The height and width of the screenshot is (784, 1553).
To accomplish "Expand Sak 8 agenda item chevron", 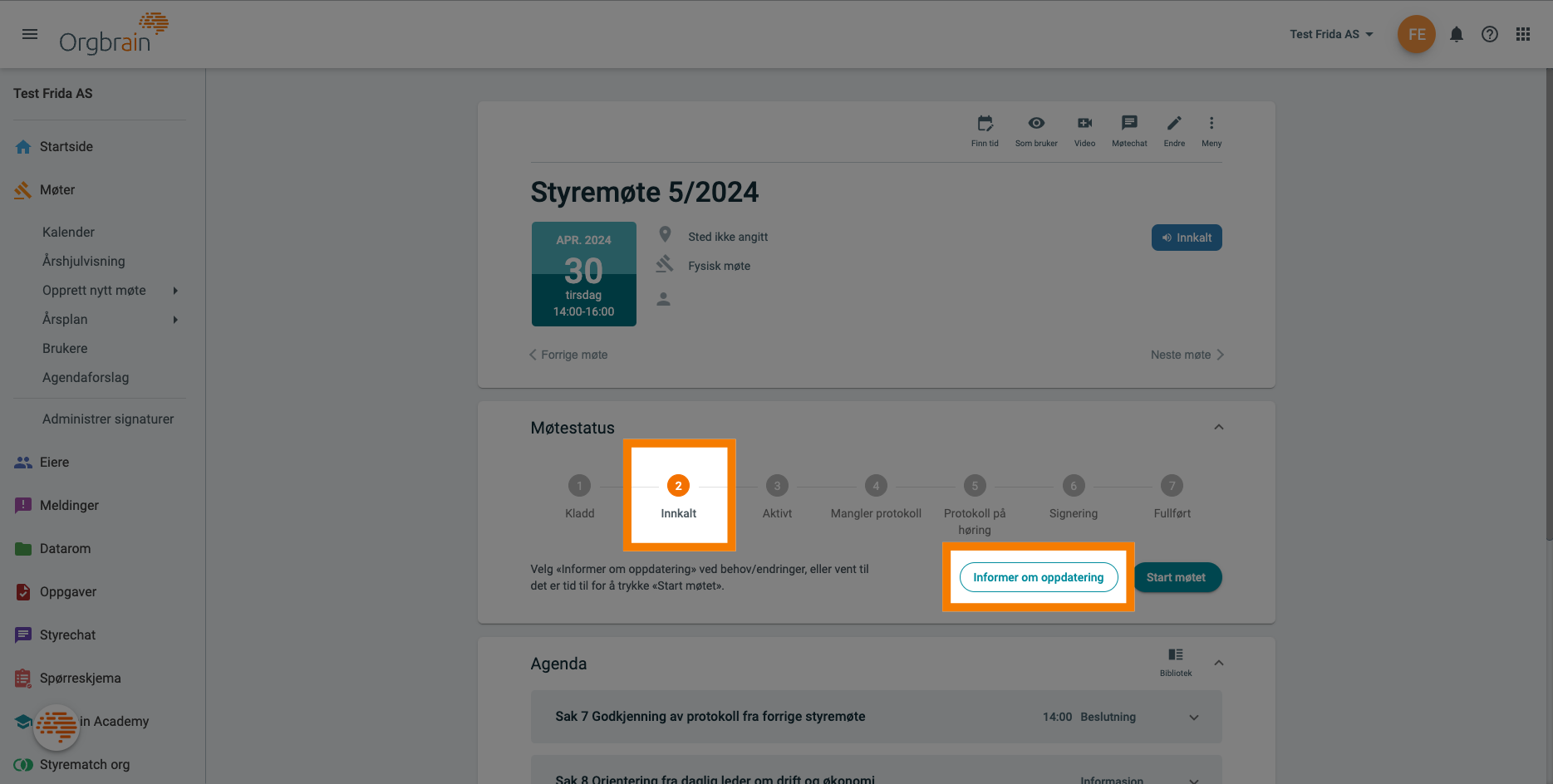I will coord(1194,780).
